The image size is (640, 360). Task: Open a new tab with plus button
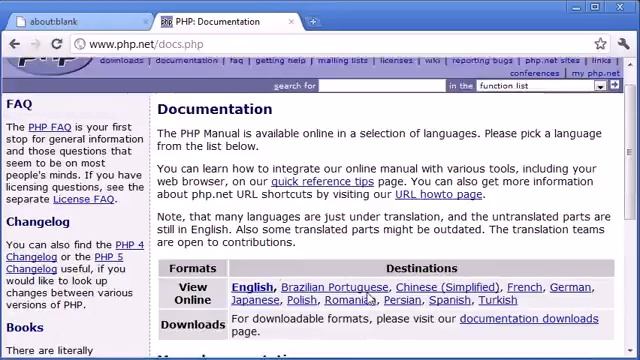coord(313,22)
